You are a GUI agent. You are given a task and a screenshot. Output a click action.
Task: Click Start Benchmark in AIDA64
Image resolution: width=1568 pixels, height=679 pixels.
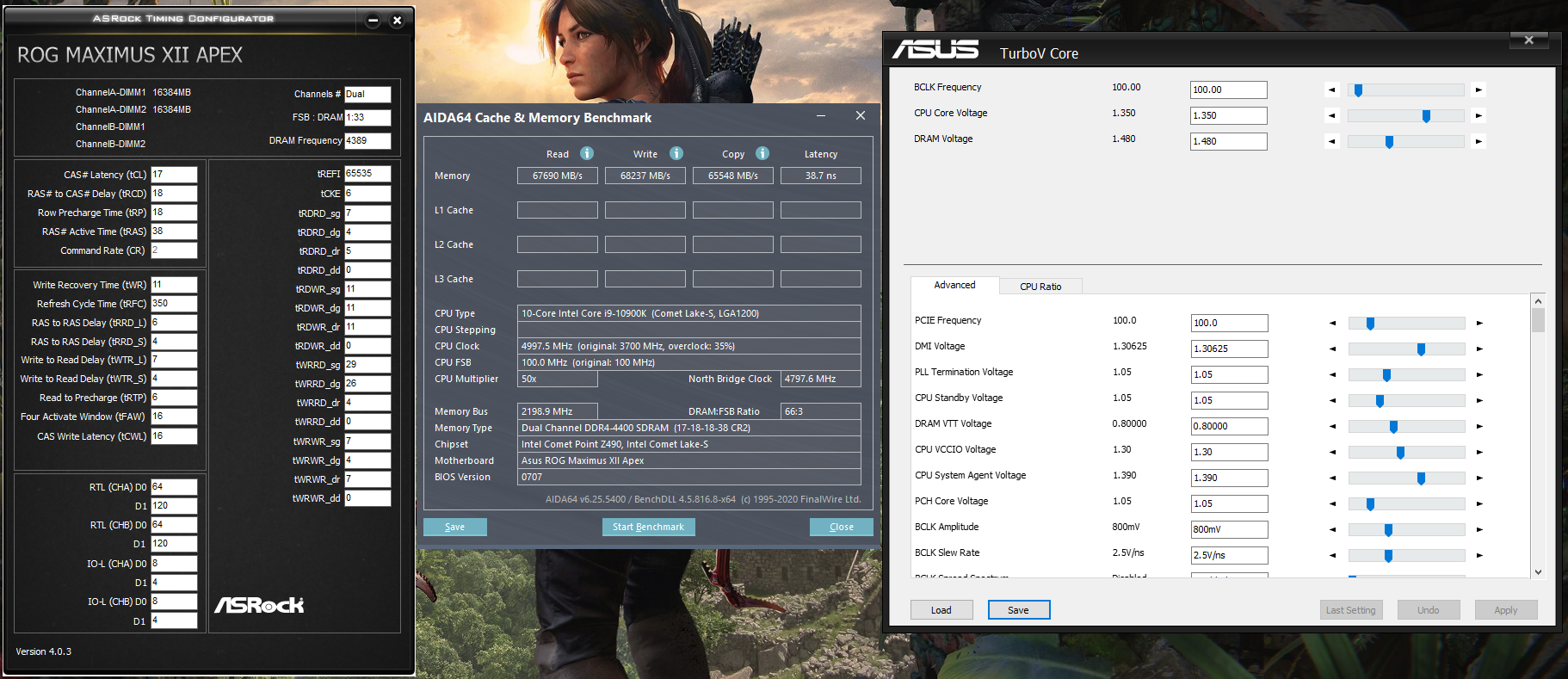(648, 527)
